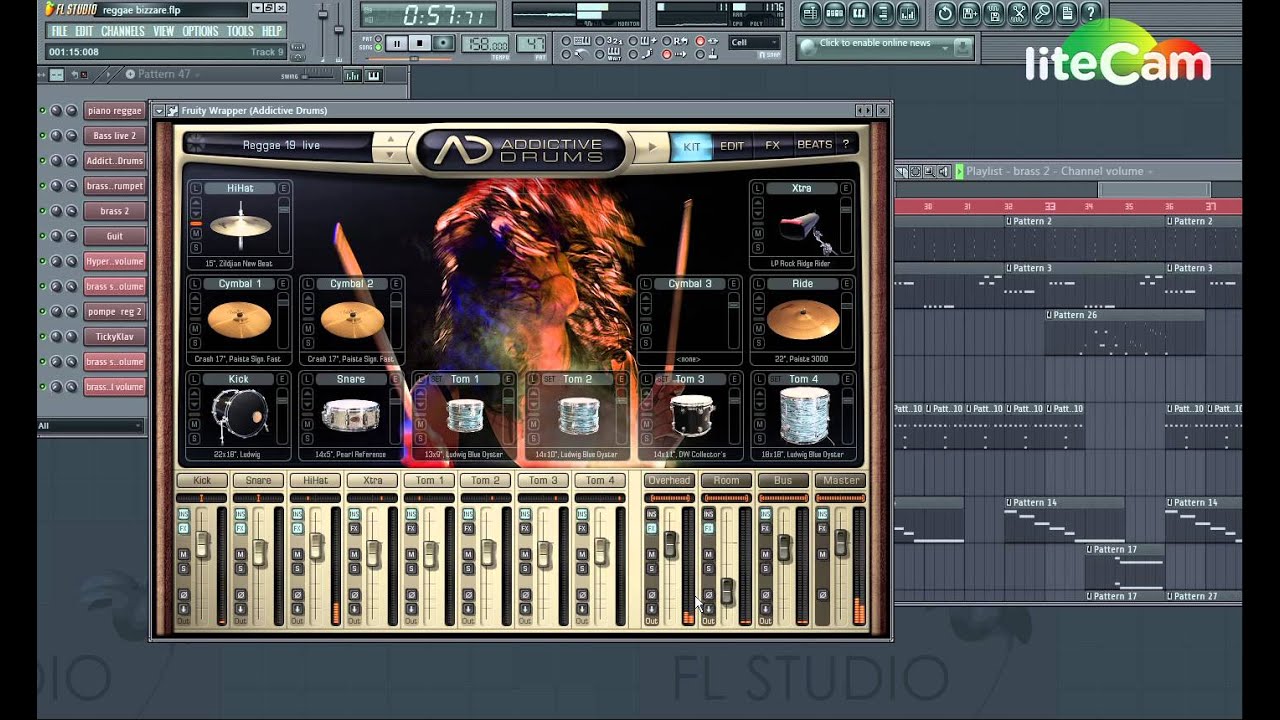This screenshot has width=1280, height=720.
Task: Click the phase invert button on Master channel
Action: tap(822, 595)
